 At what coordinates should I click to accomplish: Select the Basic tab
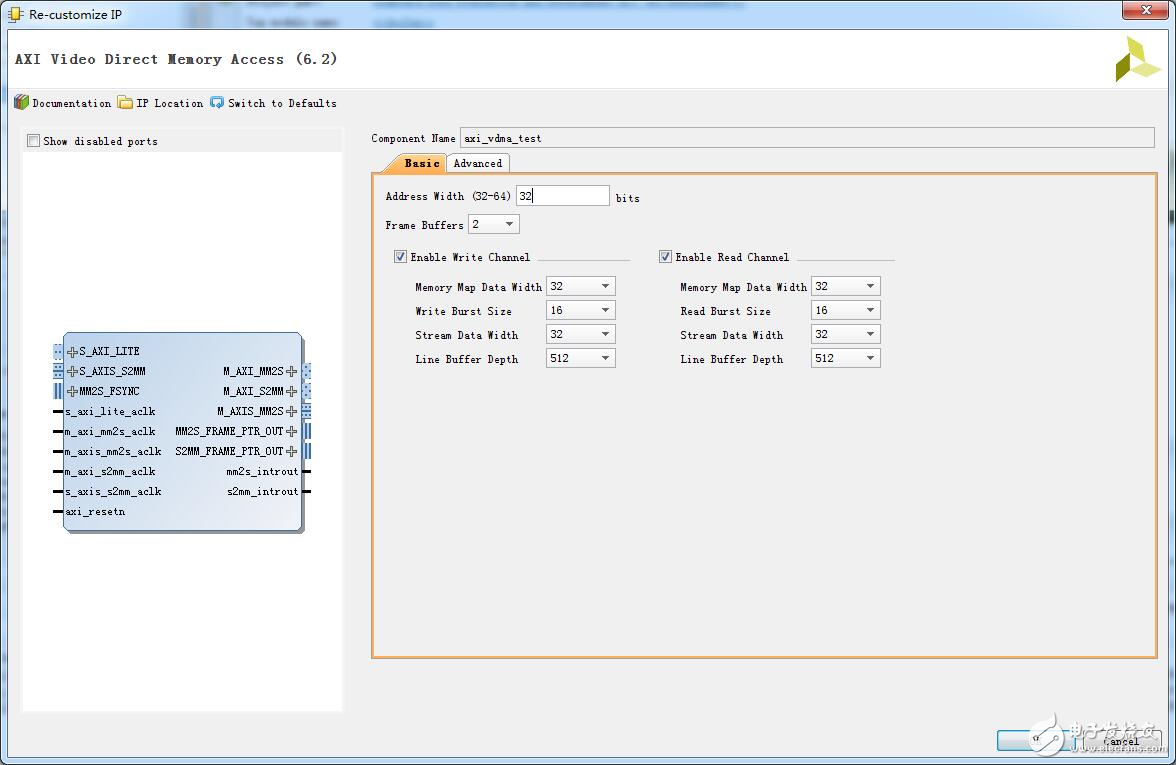click(421, 163)
